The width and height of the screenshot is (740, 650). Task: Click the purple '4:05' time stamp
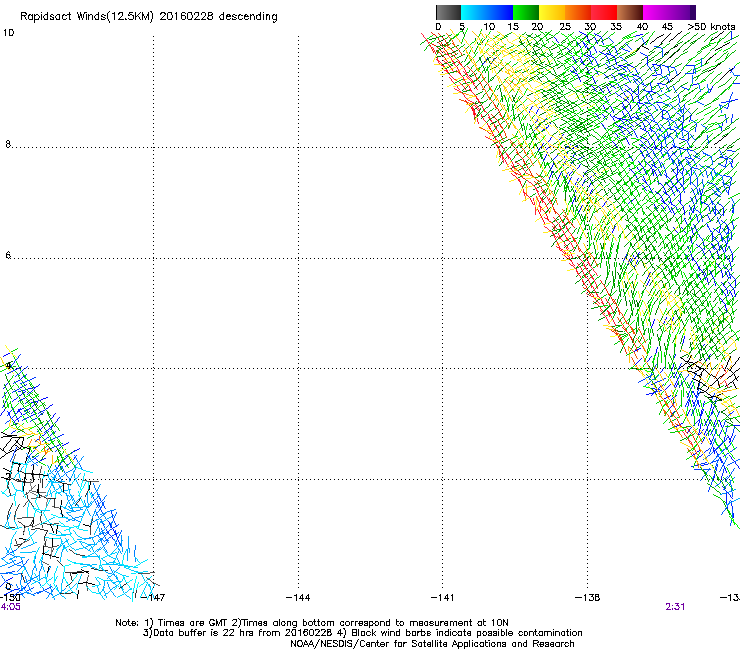[10, 607]
